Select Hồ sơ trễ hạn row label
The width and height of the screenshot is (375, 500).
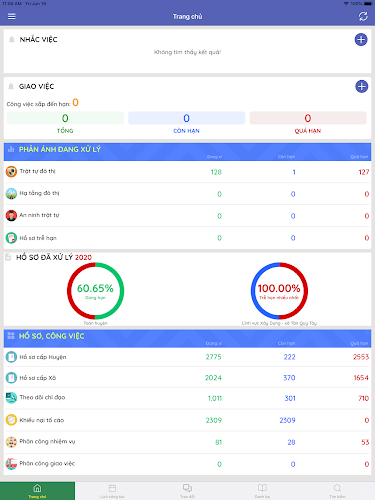pos(38,238)
